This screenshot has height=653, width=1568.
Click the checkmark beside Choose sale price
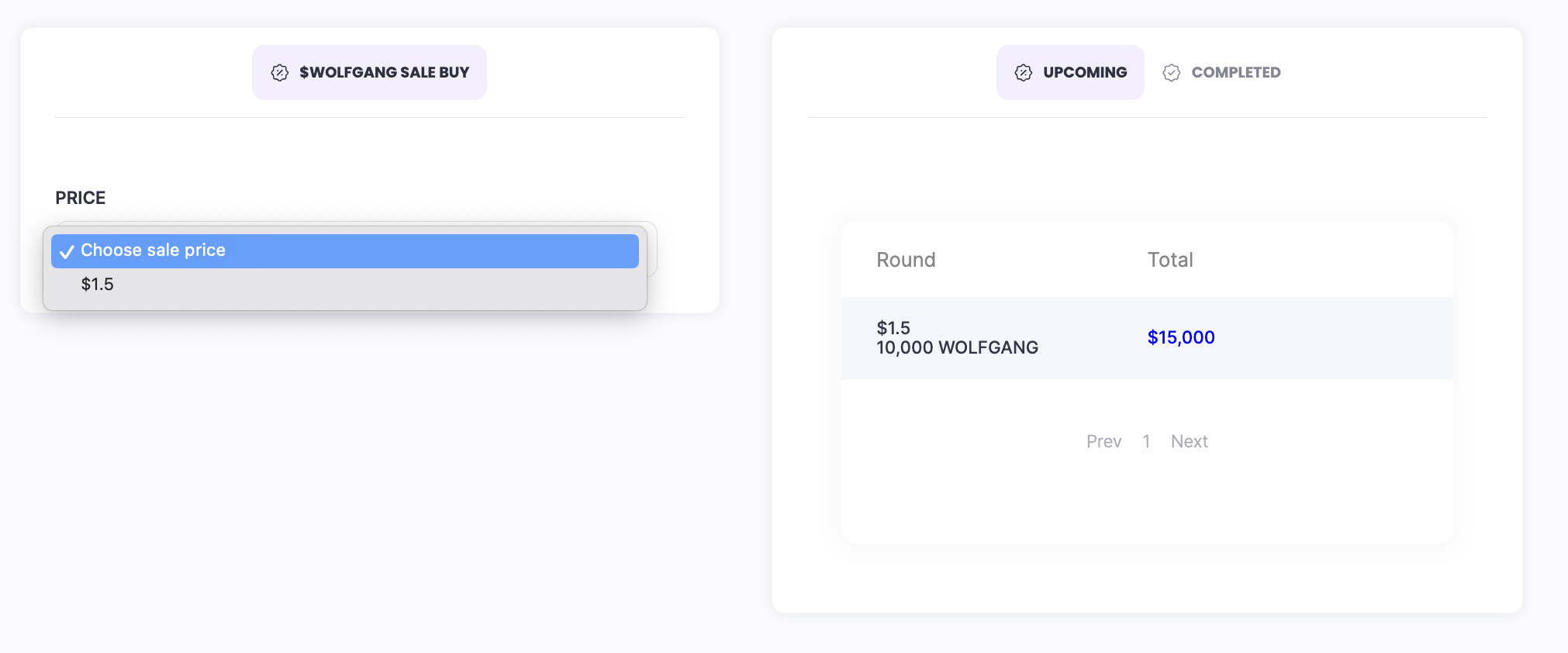(67, 251)
